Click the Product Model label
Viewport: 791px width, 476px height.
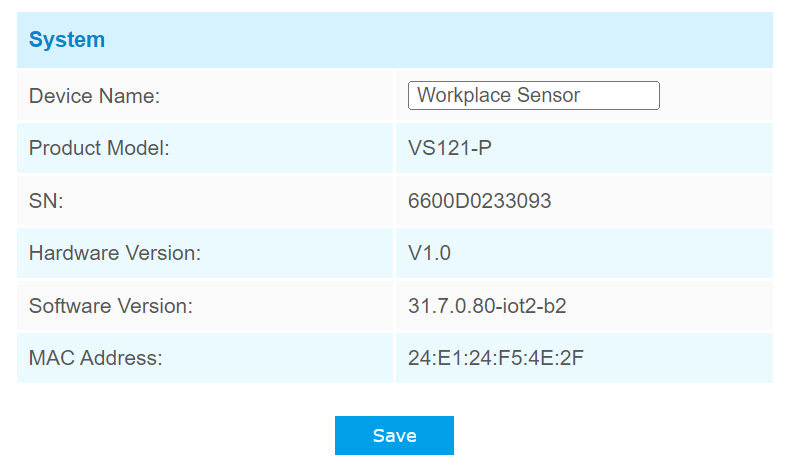(x=99, y=149)
